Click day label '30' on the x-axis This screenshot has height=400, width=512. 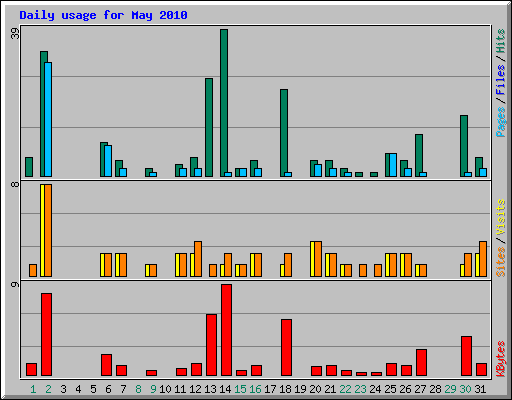[465, 389]
